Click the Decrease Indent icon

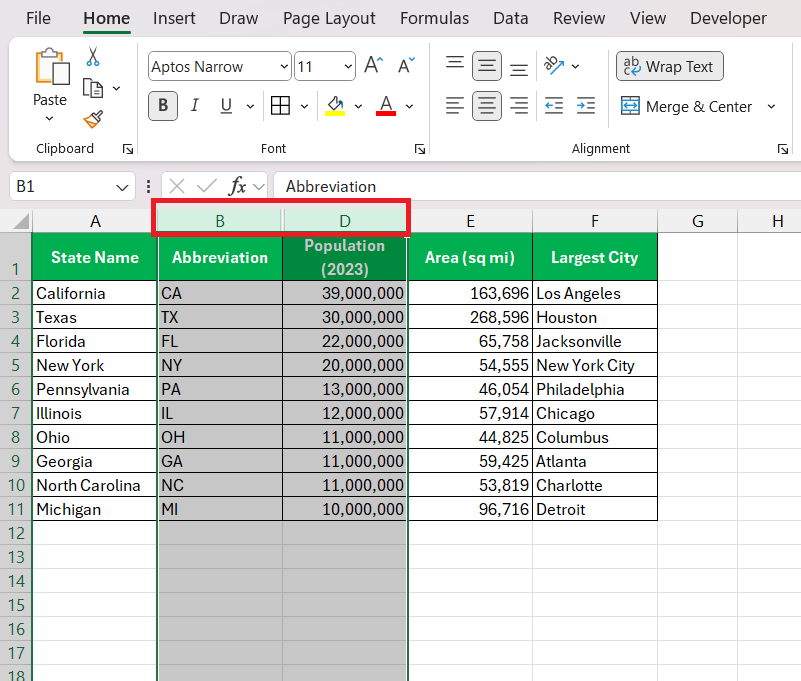pos(554,106)
